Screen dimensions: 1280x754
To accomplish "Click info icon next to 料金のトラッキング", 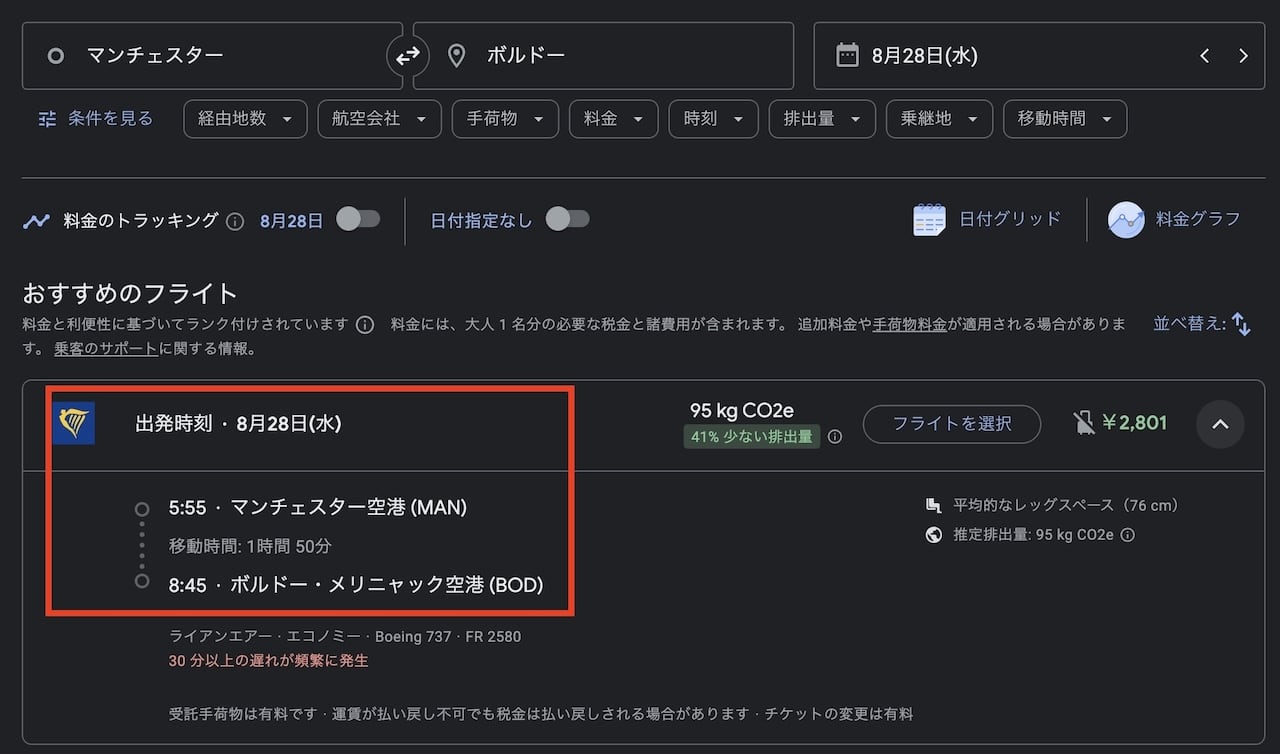I will (x=235, y=221).
